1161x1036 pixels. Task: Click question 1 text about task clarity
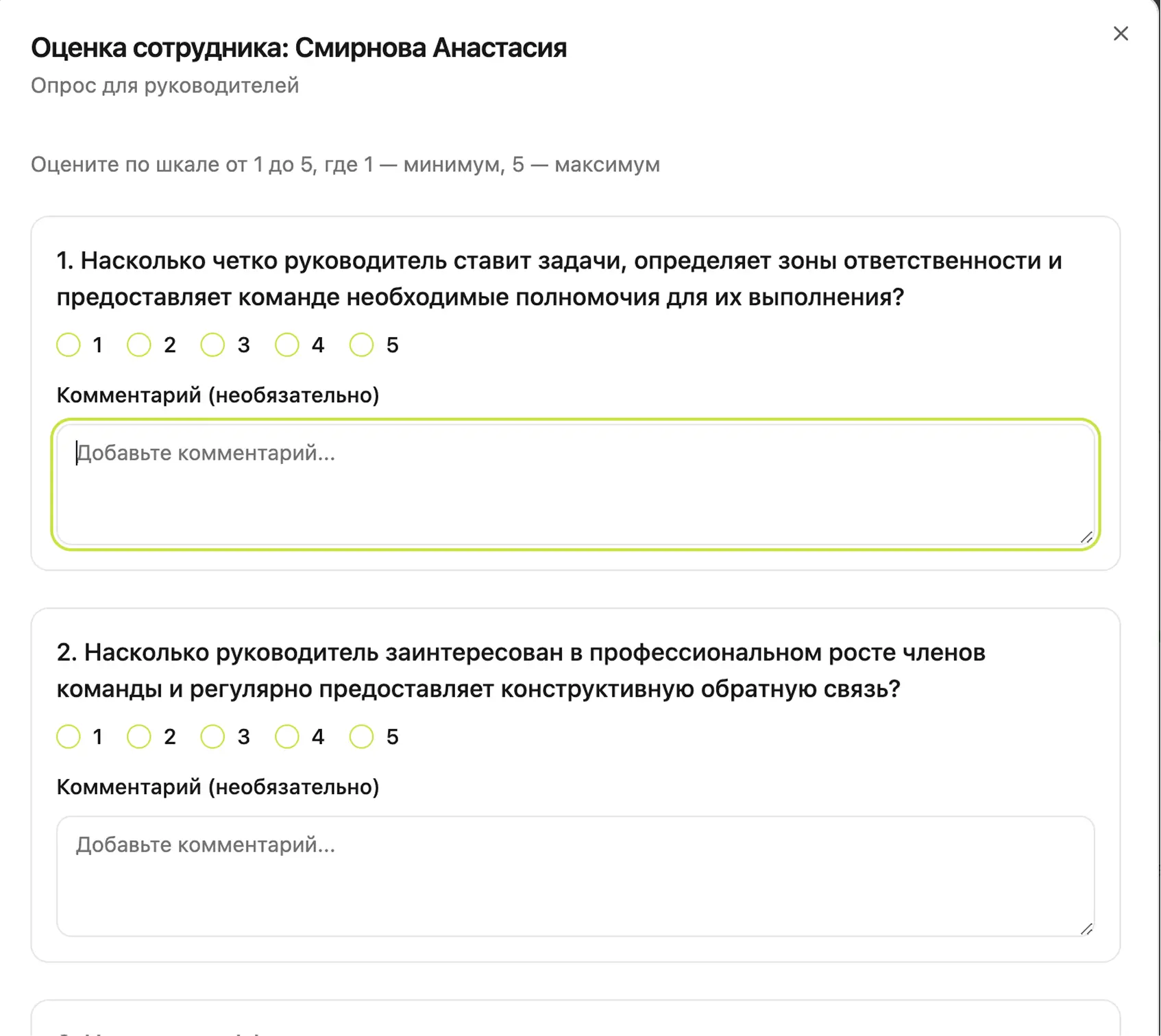[x=559, y=279]
